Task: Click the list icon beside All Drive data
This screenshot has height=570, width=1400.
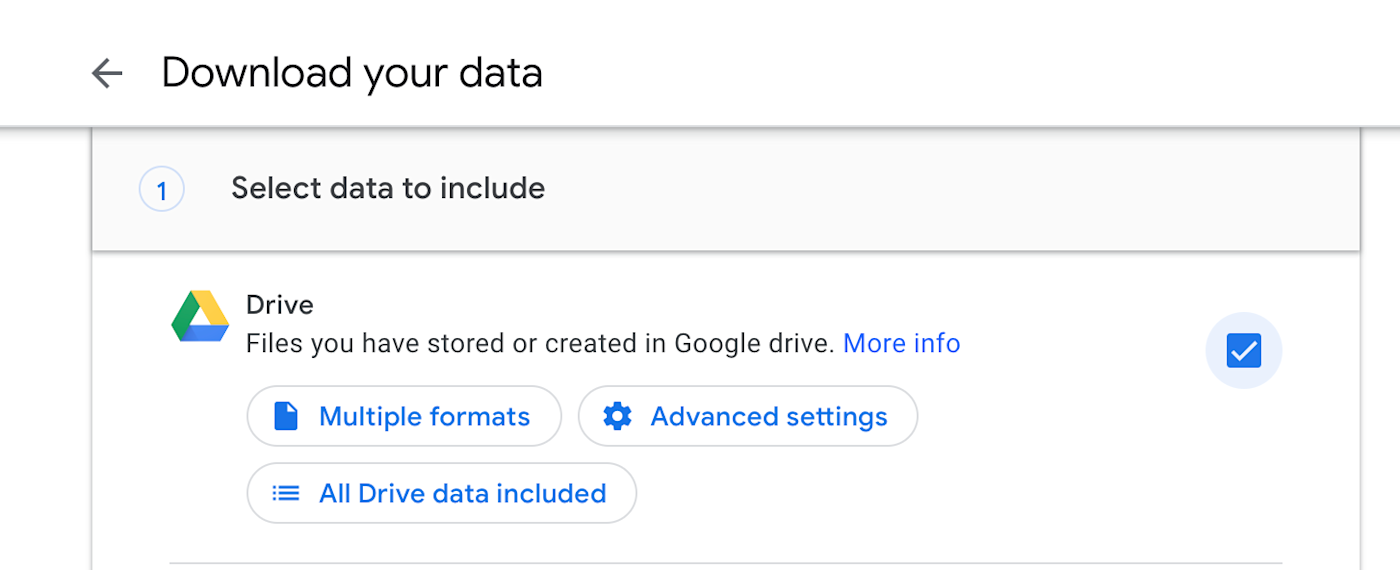Action: [286, 493]
